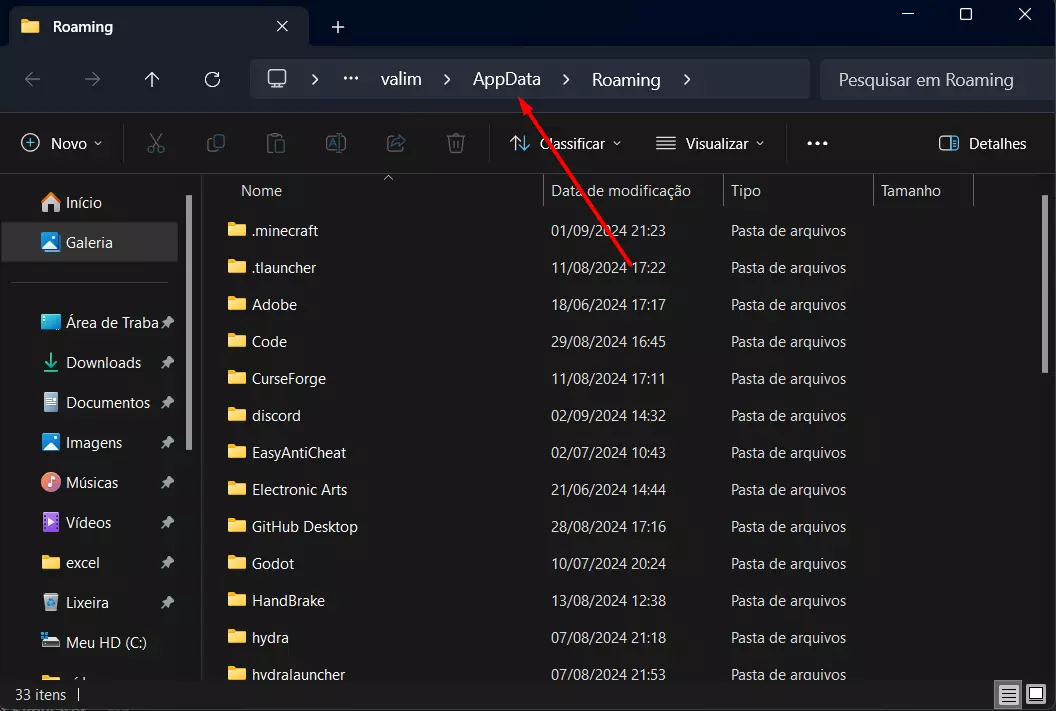Click the Share icon in toolbar
The height and width of the screenshot is (711, 1056).
[396, 143]
